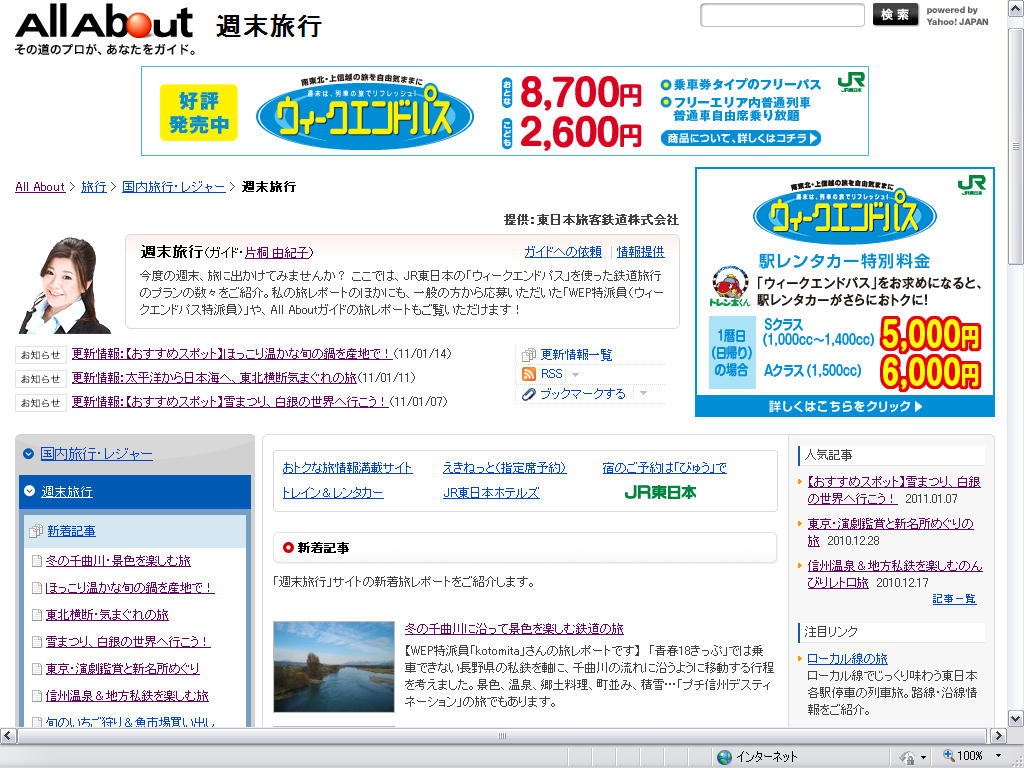Click the ウィークエンドパス top banner ad
This screenshot has width=1024, height=768.
[505, 111]
